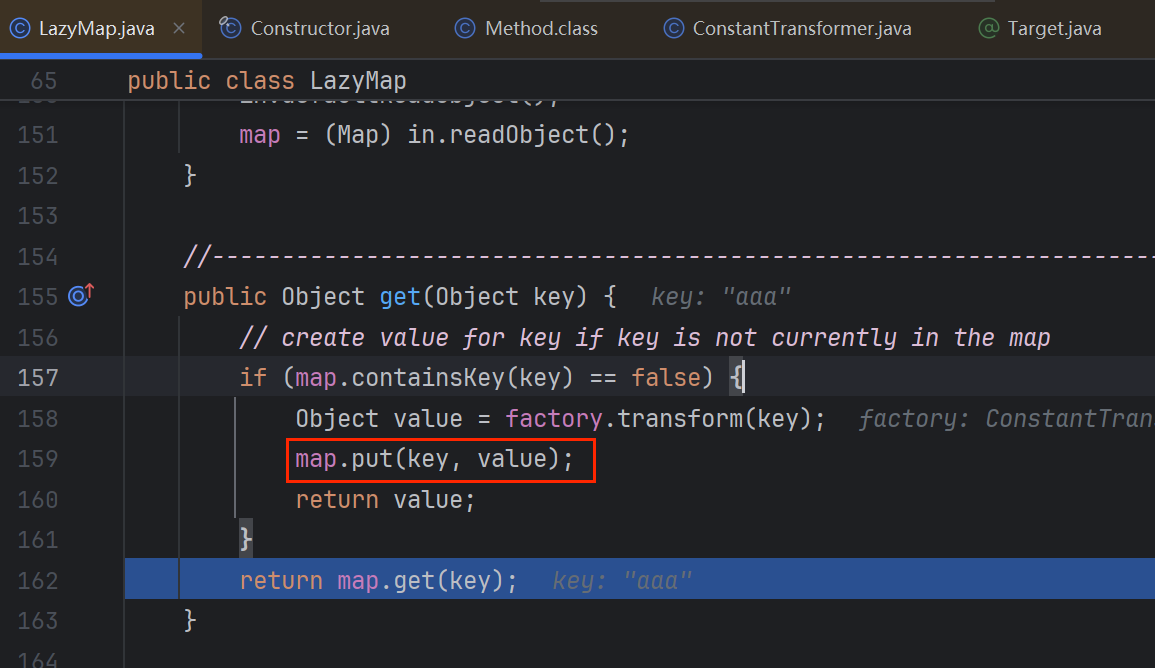
Task: Click the 'get' method name on line 155
Action: point(400,297)
